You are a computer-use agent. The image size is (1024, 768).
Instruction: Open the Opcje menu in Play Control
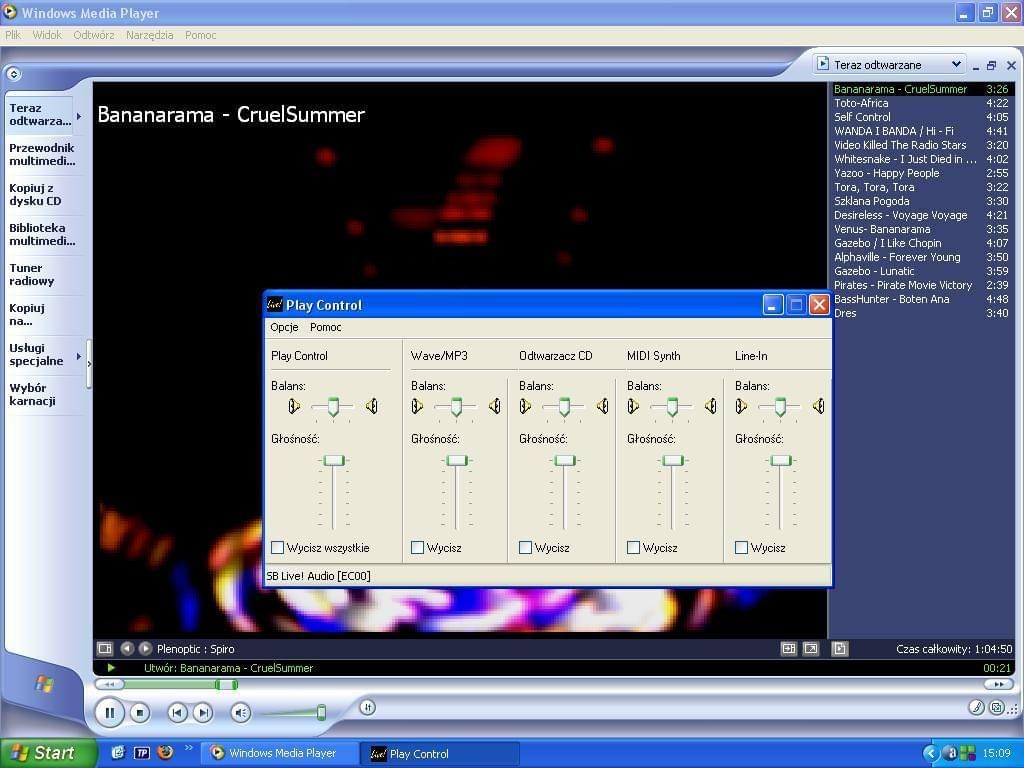click(x=284, y=327)
